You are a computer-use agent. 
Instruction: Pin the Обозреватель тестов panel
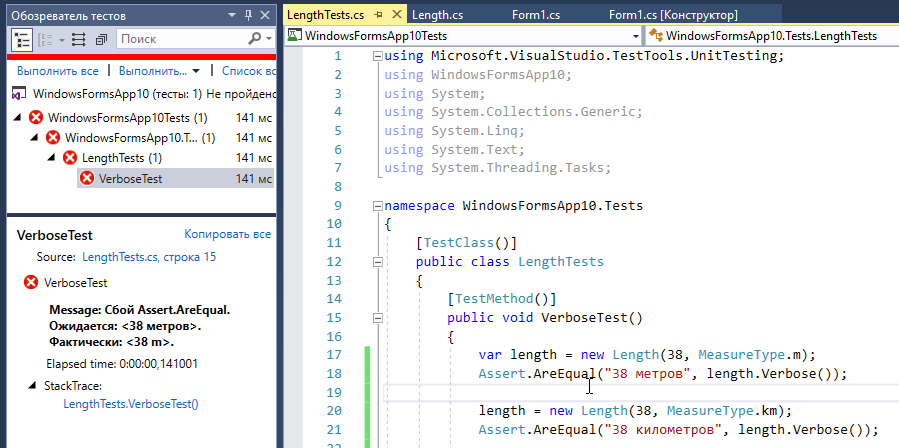tap(247, 14)
